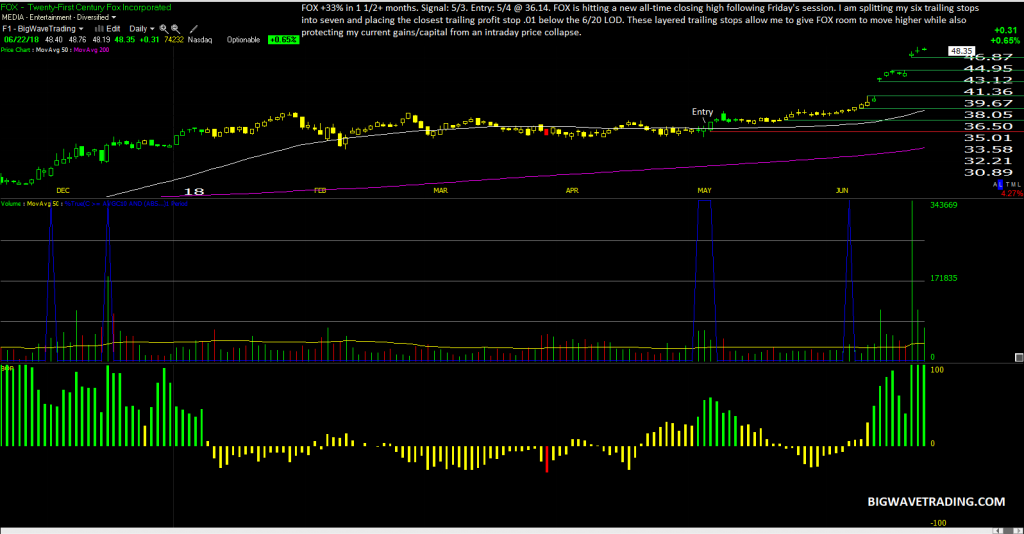
Task: Click the Price Chart indicator label
Action: (15, 50)
